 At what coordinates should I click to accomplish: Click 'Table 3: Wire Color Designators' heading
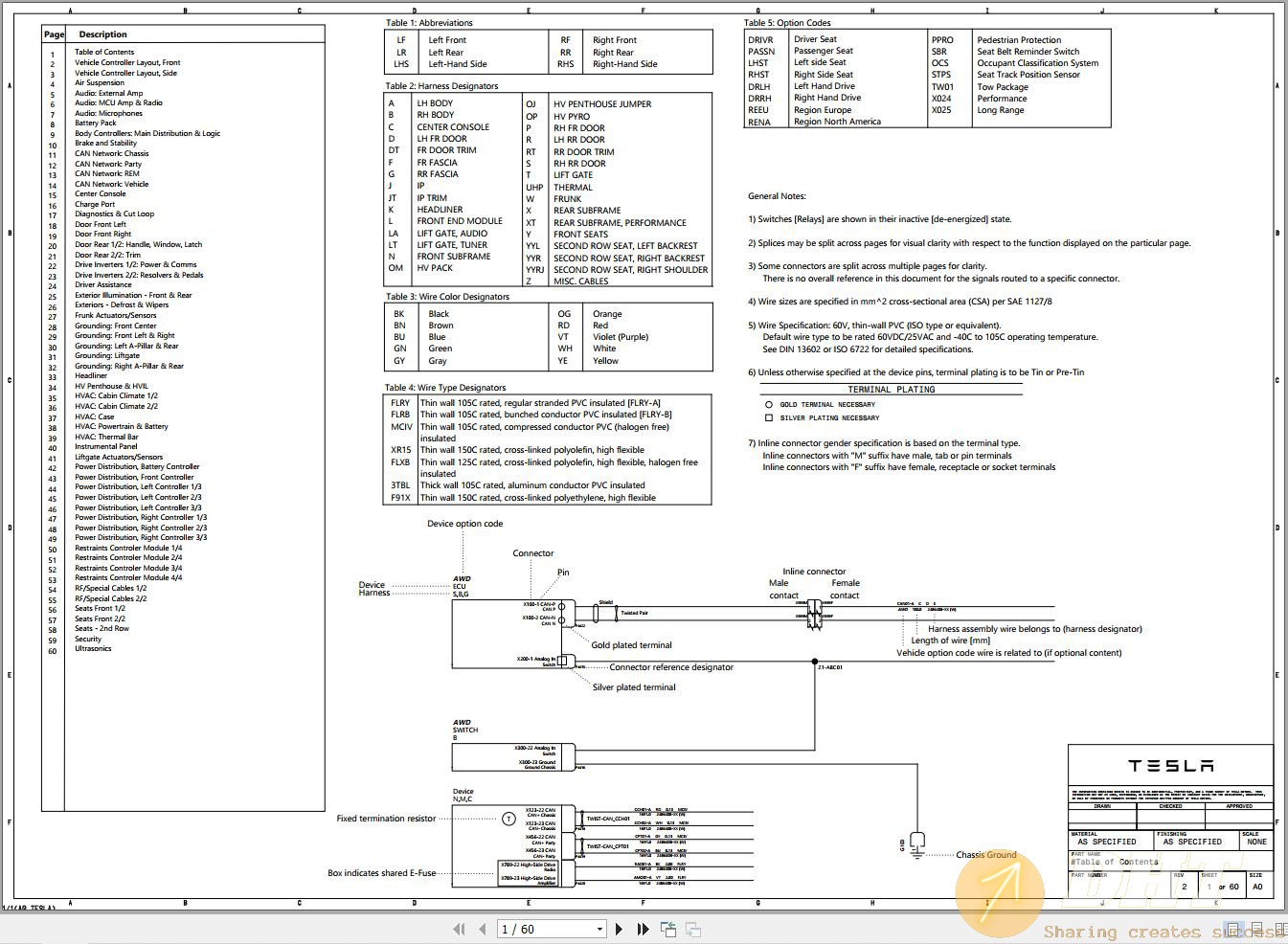click(447, 297)
